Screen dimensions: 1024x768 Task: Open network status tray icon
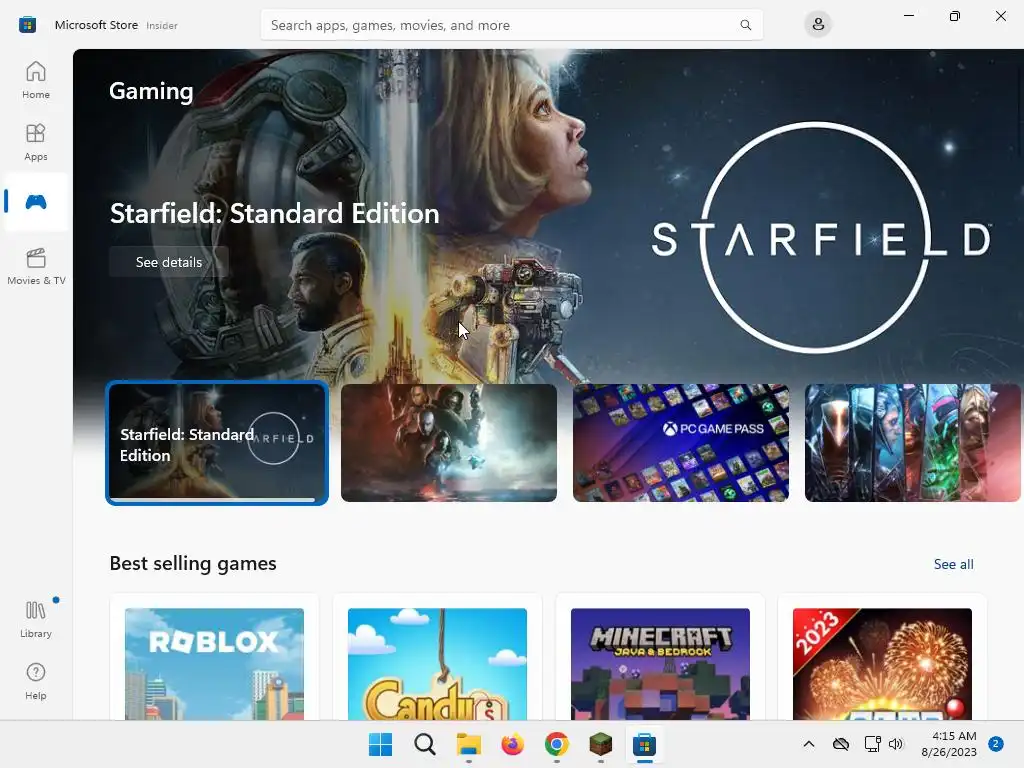872,744
